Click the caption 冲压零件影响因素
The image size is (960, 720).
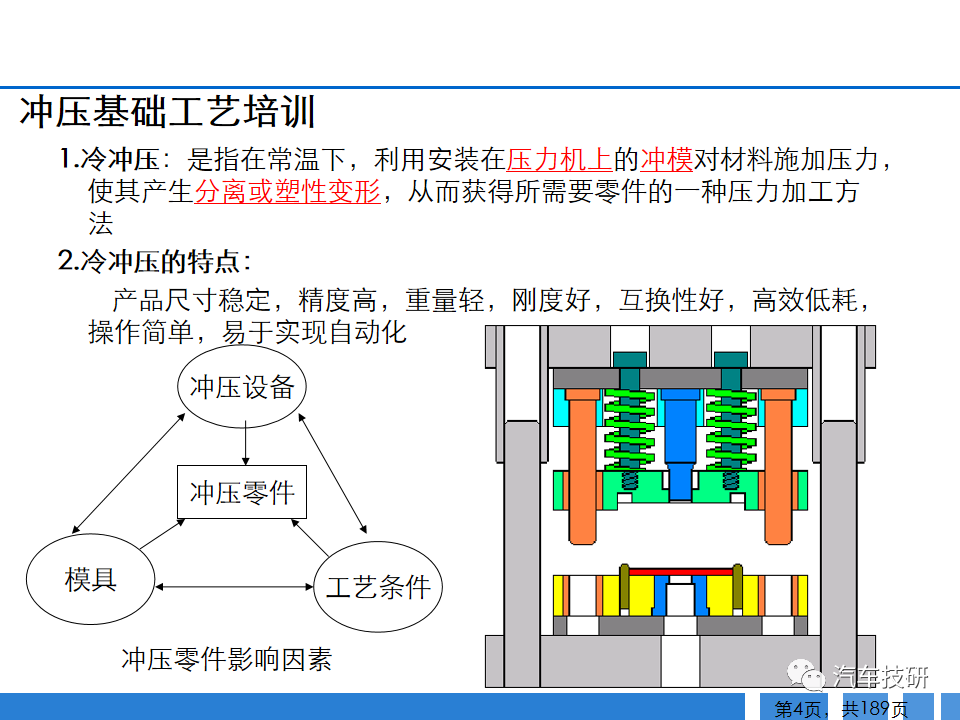coord(227,659)
